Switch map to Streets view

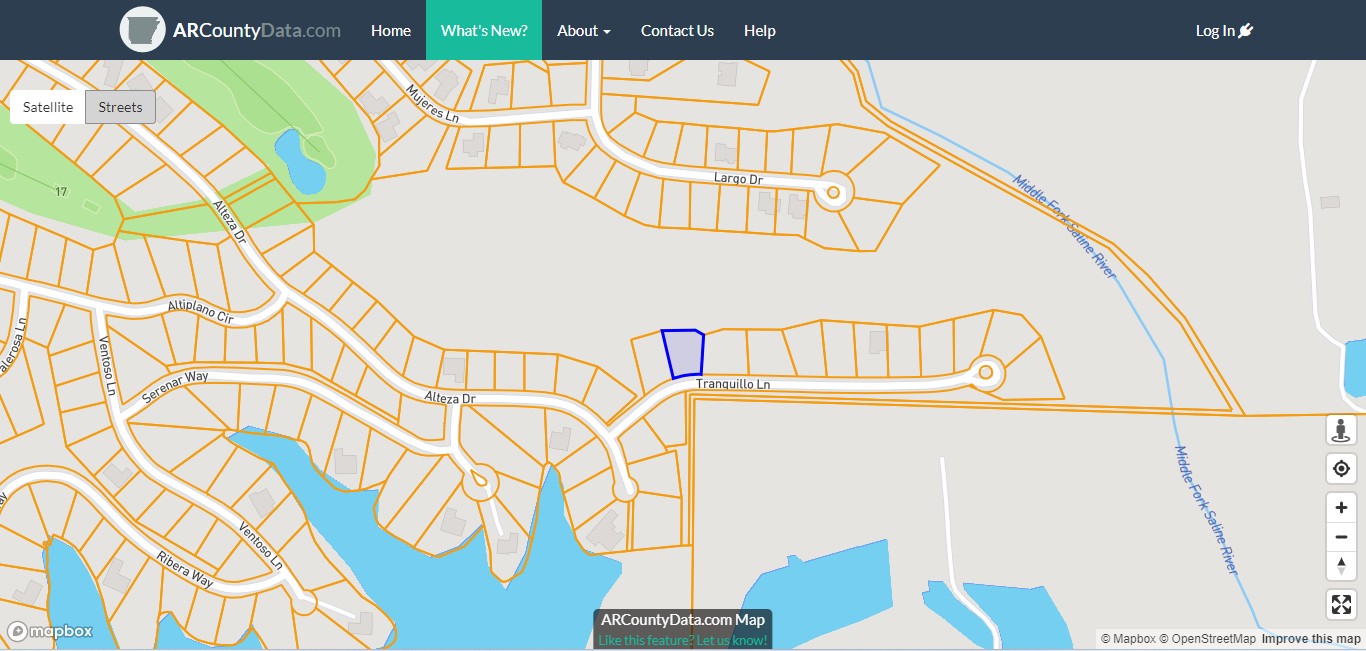click(x=120, y=107)
